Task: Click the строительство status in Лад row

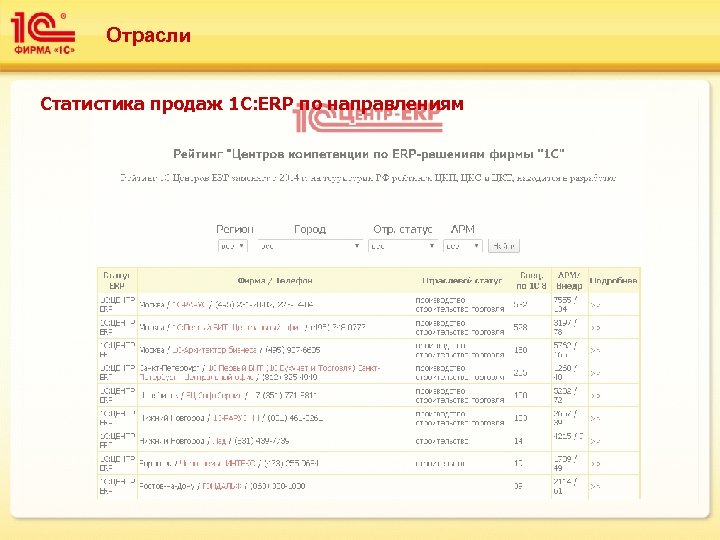Action: point(442,441)
